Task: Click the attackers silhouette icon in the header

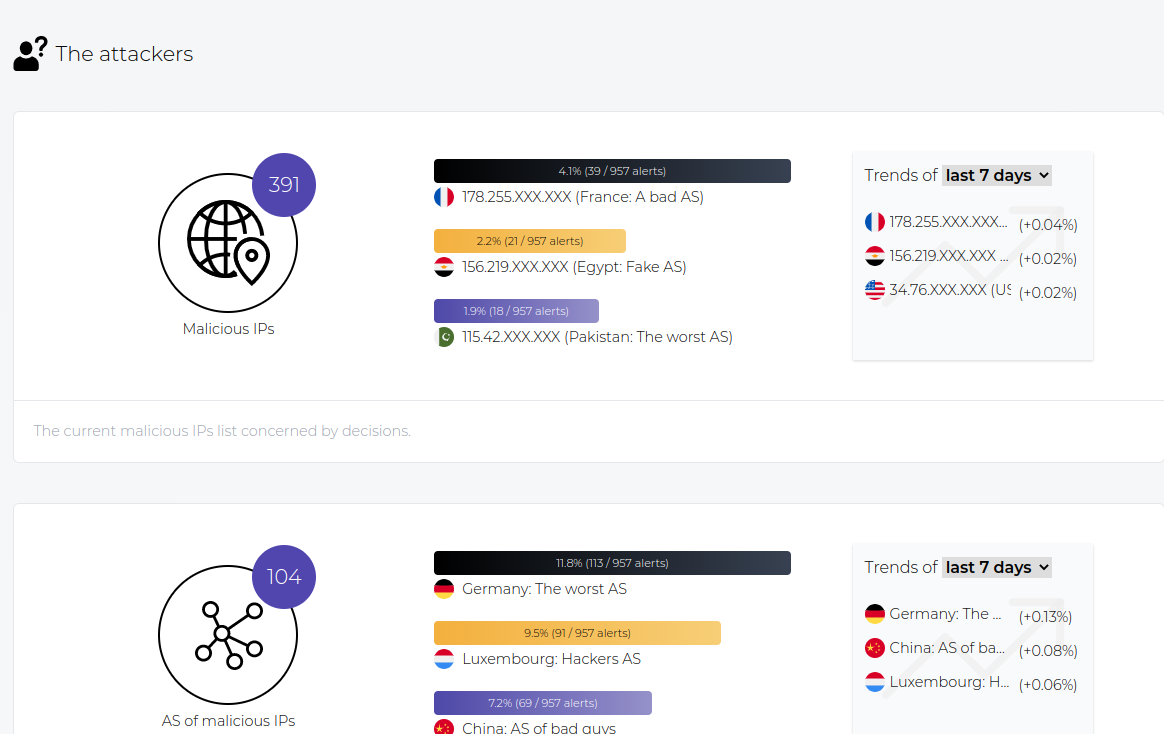Action: click(28, 52)
